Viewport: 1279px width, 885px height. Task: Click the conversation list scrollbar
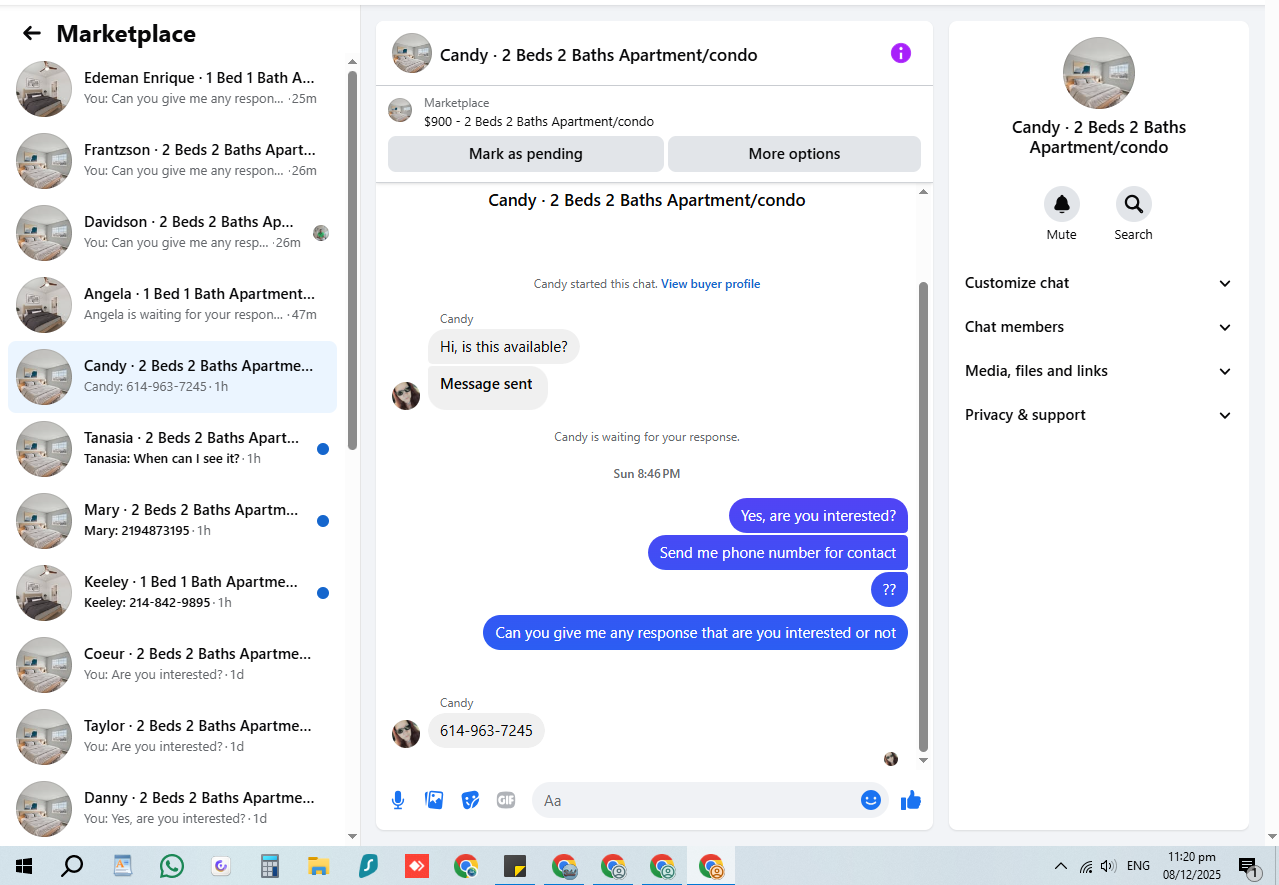pos(352,260)
